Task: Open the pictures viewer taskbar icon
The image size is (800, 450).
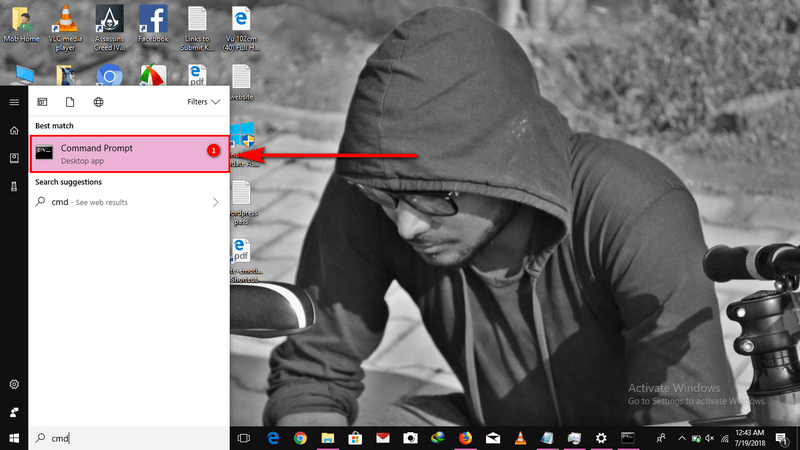Action: tap(574, 438)
